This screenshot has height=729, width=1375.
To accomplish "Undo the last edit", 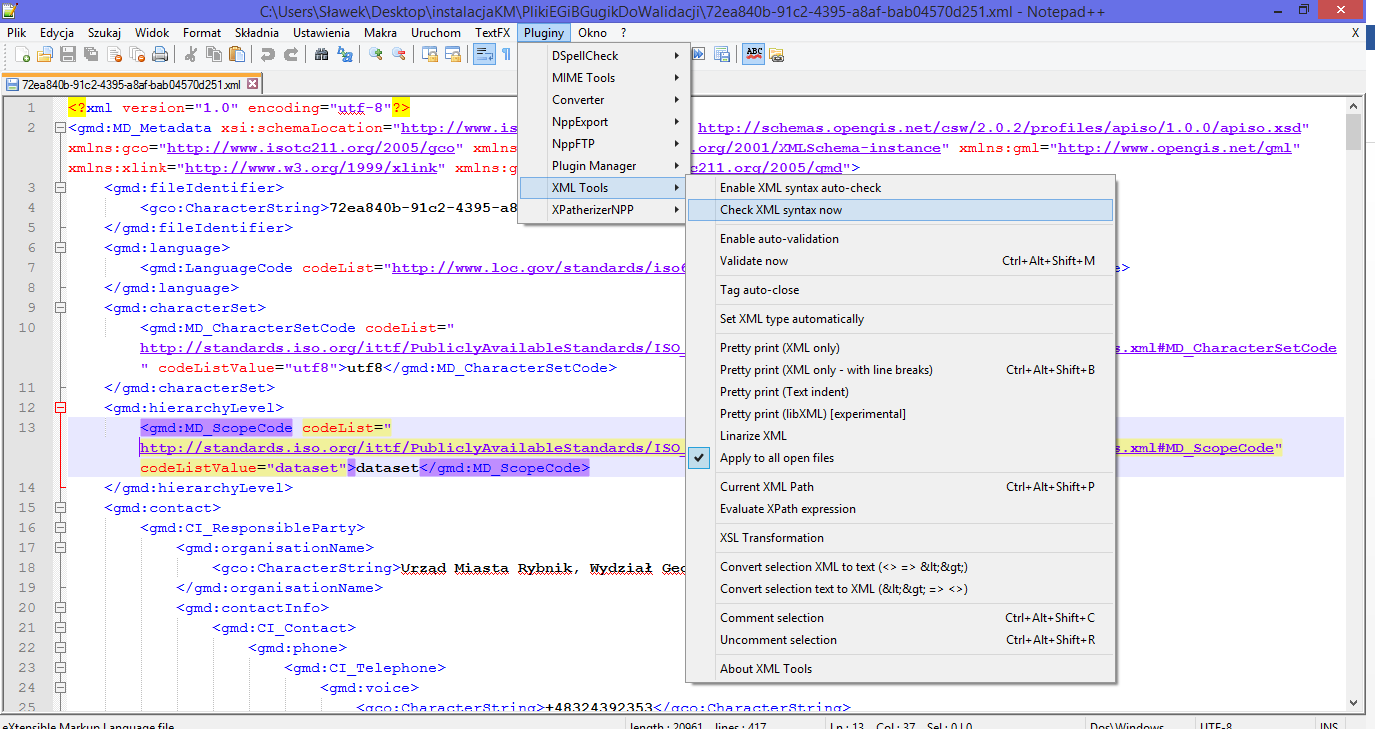I will click(x=268, y=54).
